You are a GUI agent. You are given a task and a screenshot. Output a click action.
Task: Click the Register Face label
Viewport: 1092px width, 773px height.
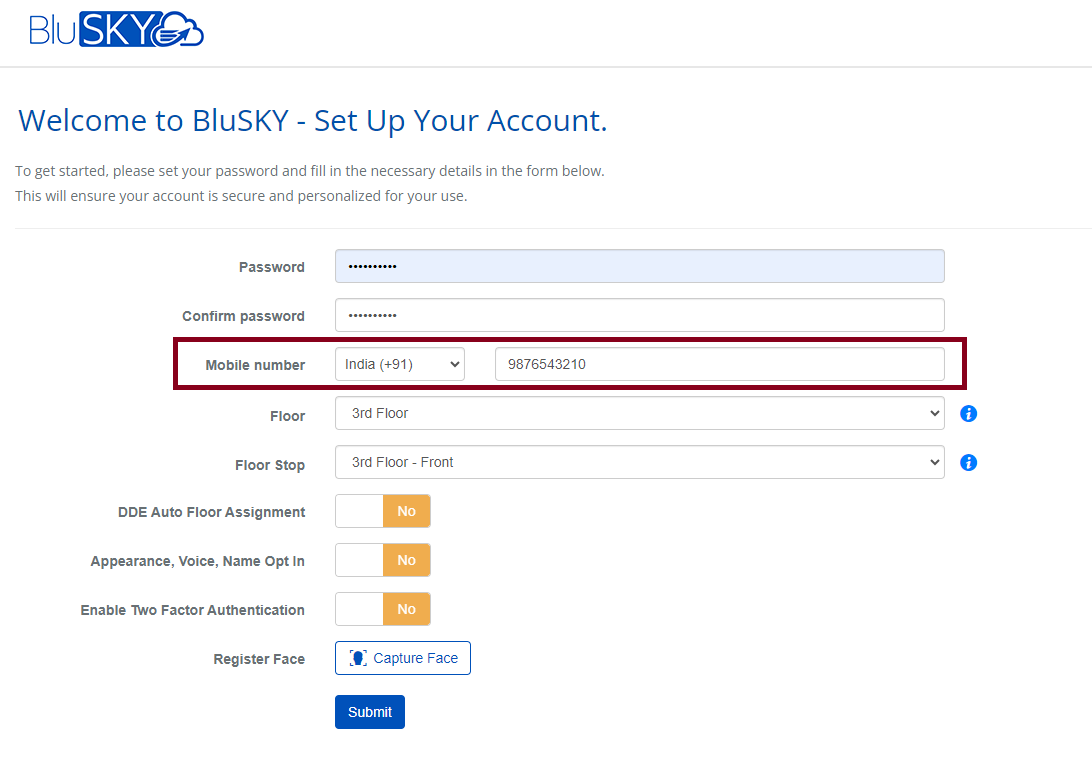(x=259, y=659)
